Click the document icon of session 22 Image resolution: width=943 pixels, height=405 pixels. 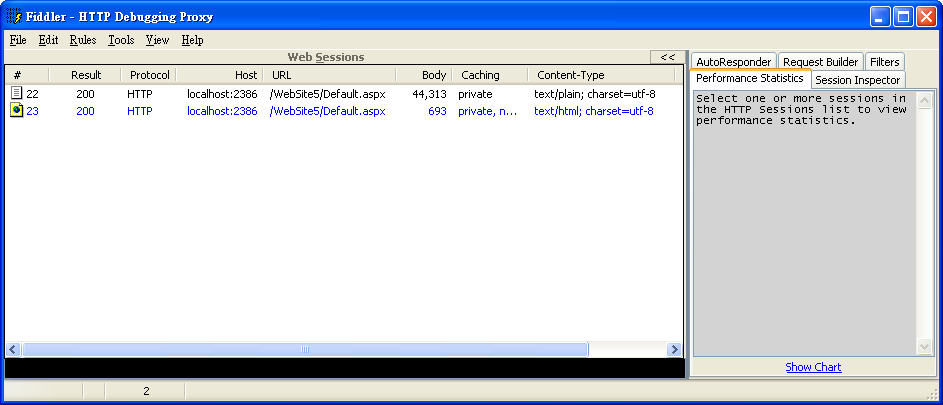click(17, 93)
